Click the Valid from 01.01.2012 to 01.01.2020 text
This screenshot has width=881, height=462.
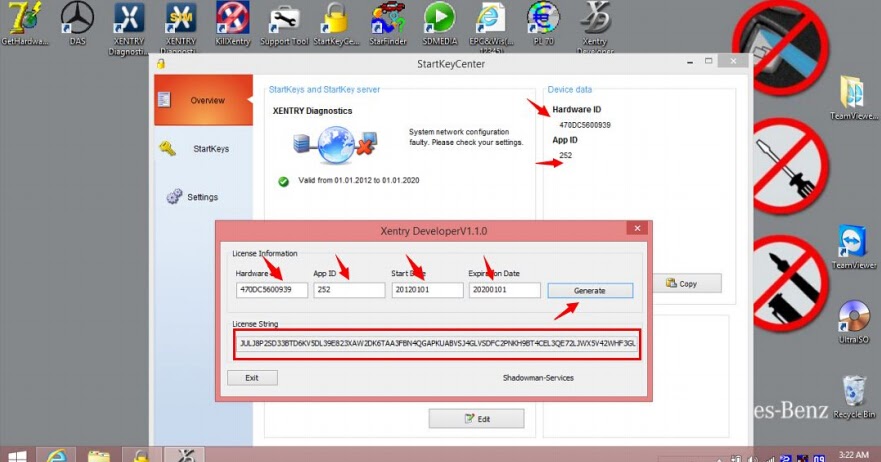[358, 180]
